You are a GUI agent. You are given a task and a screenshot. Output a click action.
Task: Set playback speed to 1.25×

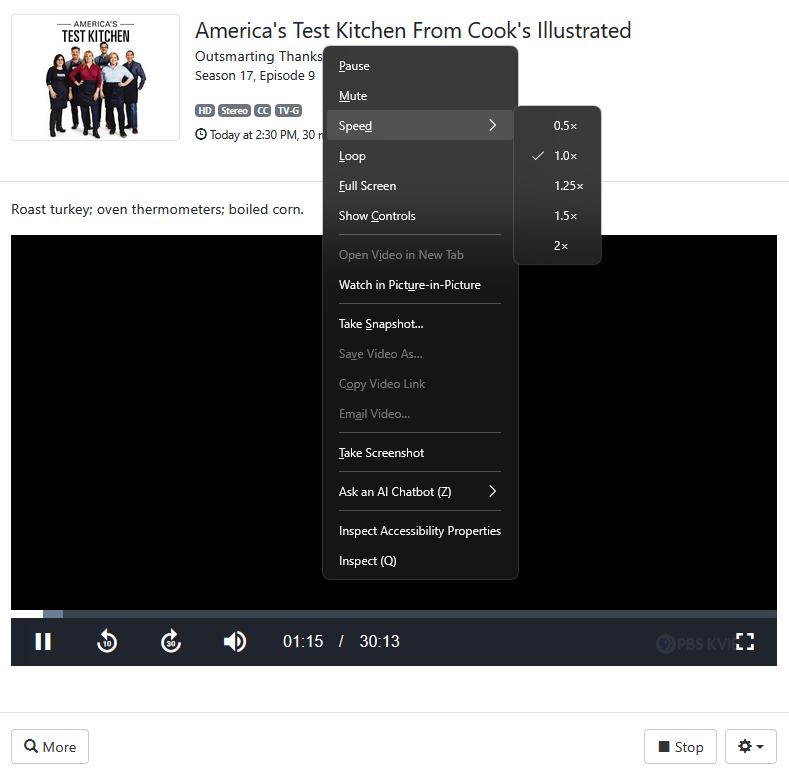568,186
